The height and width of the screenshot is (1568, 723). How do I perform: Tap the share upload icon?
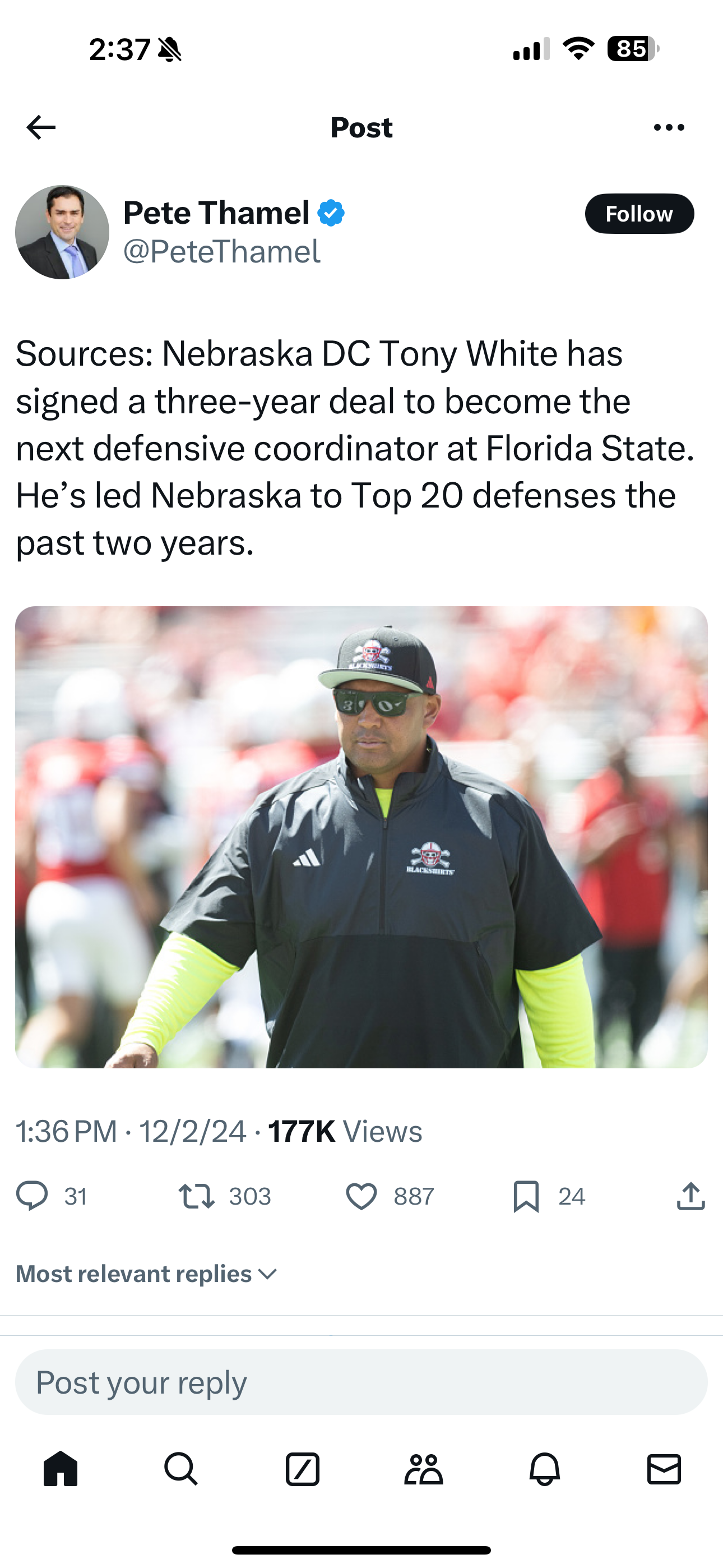[690, 1196]
